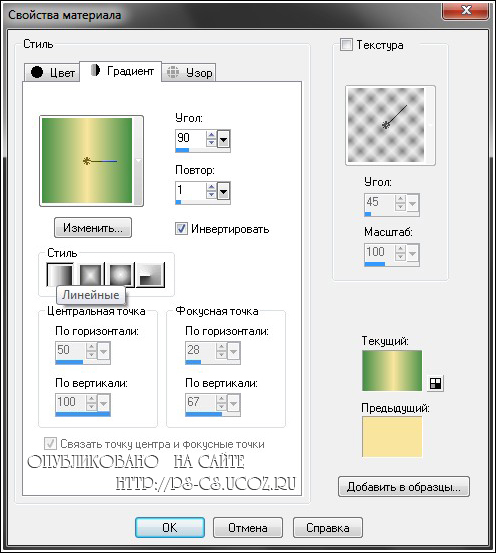Close the Свойства материала dialog
This screenshot has height=553, width=496.
point(466,10)
